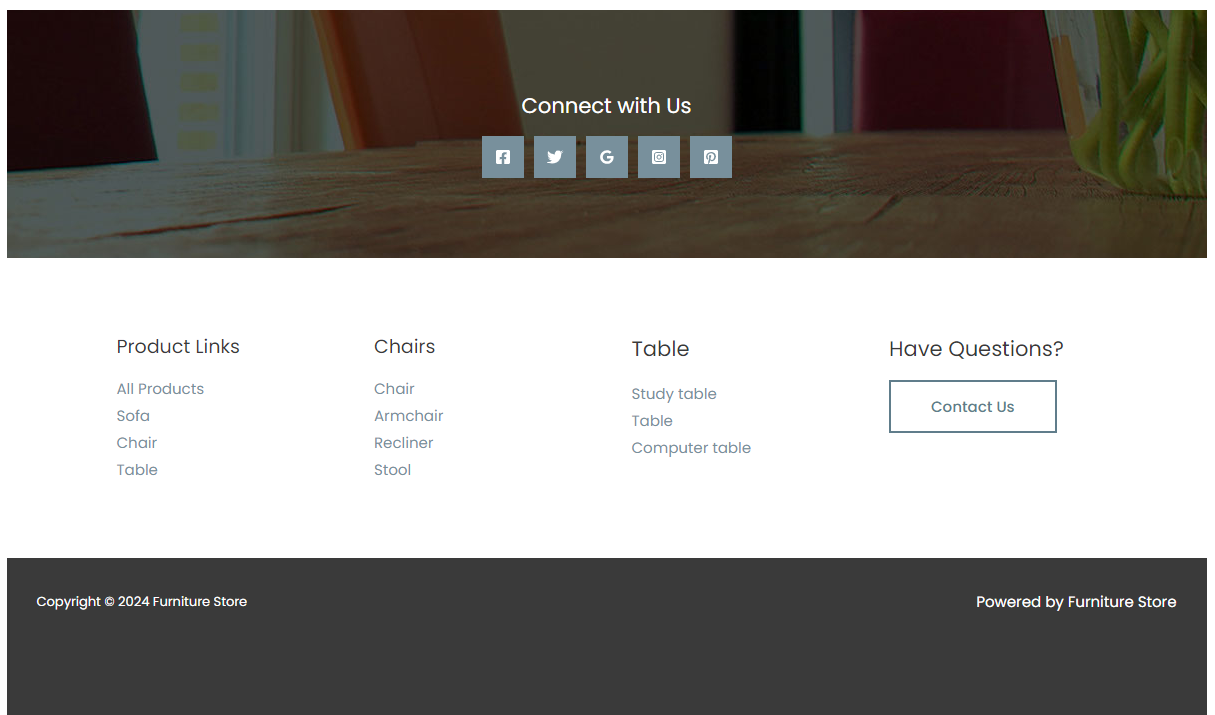Open Table link under Product Links
The width and height of the screenshot is (1215, 715).
click(x=137, y=470)
